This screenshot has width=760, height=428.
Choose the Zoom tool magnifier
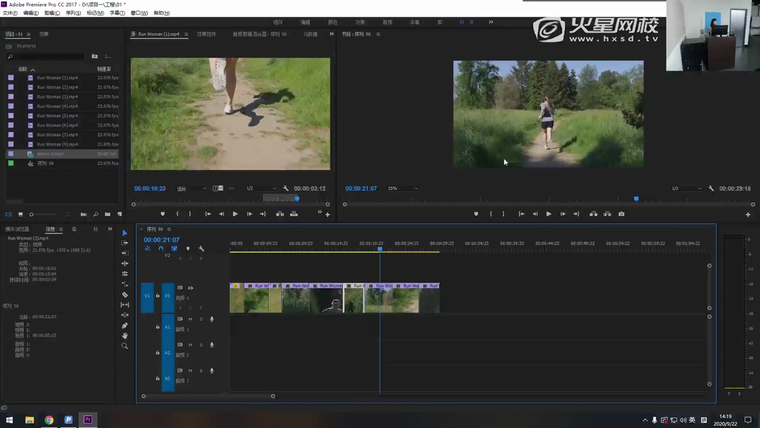click(x=125, y=346)
